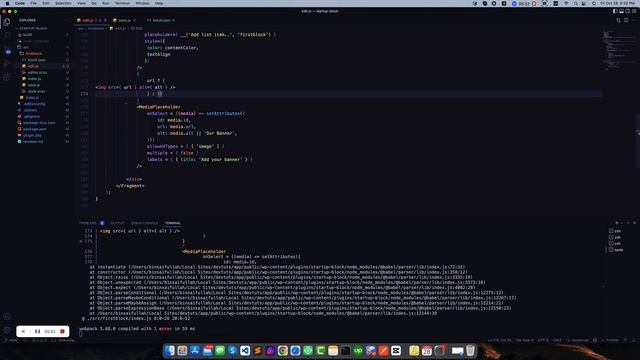The height and width of the screenshot is (360, 640).
Task: Open the PROBLEMS panel tab
Action: click(x=88, y=223)
